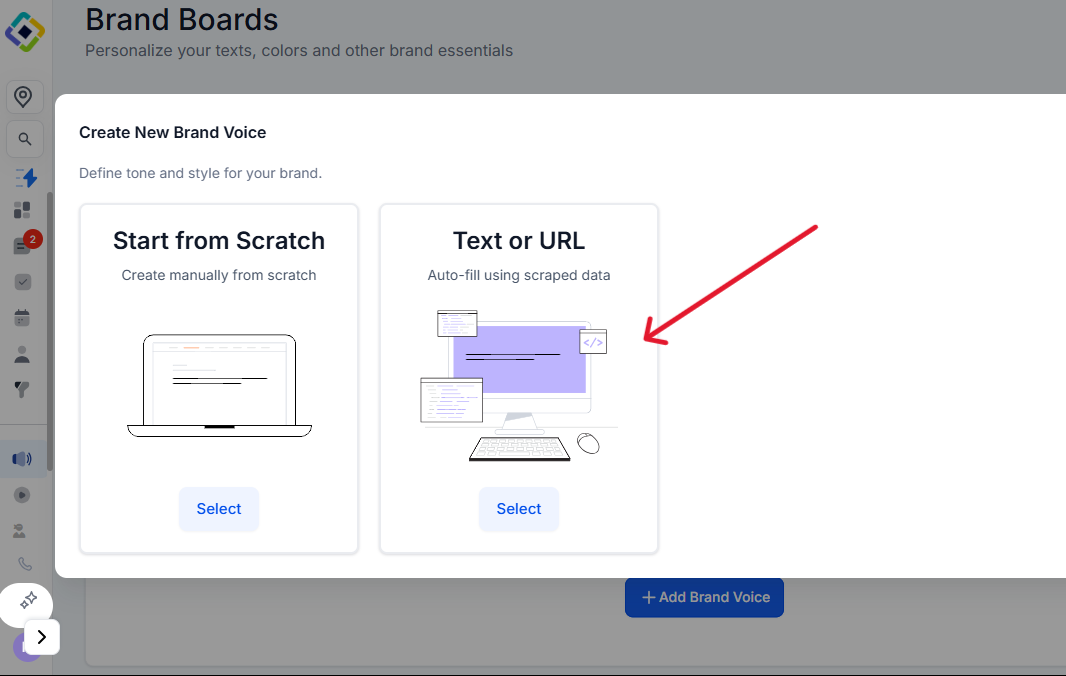Select the Start from Scratch option

click(218, 509)
